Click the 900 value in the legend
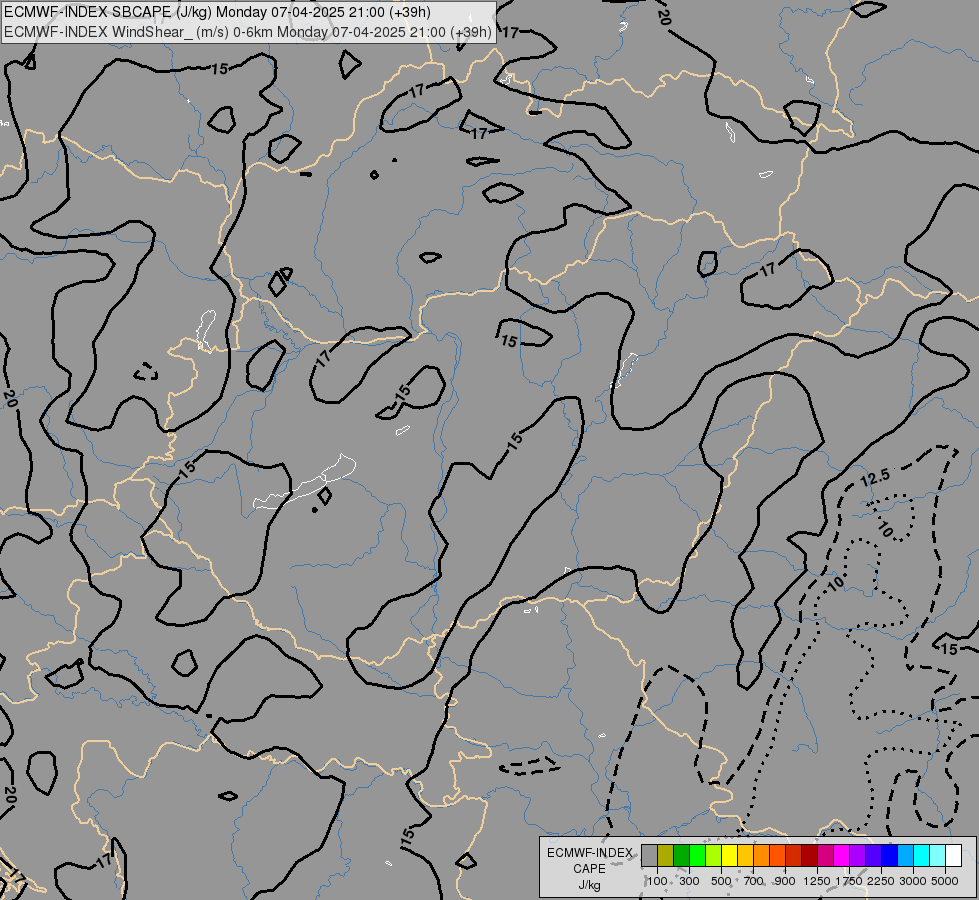 click(785, 881)
